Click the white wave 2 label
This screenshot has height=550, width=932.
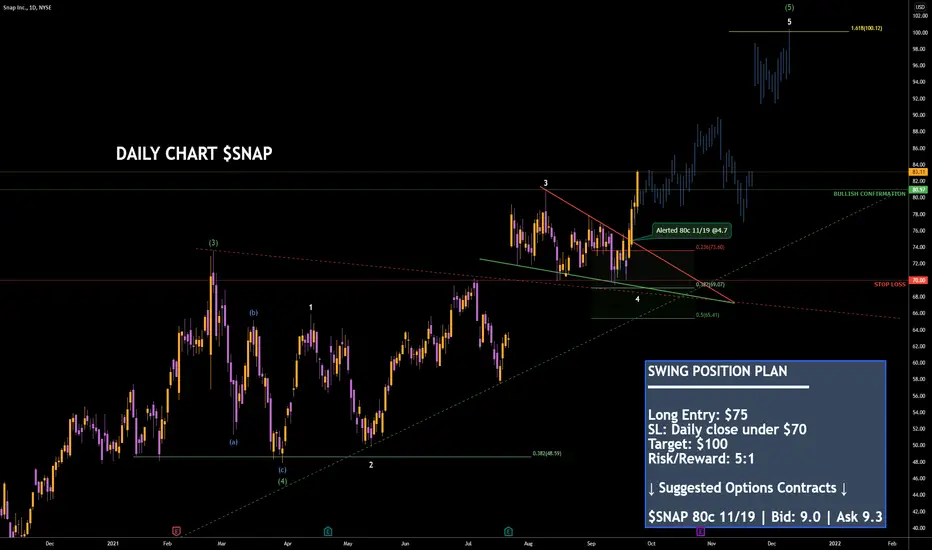[371, 465]
